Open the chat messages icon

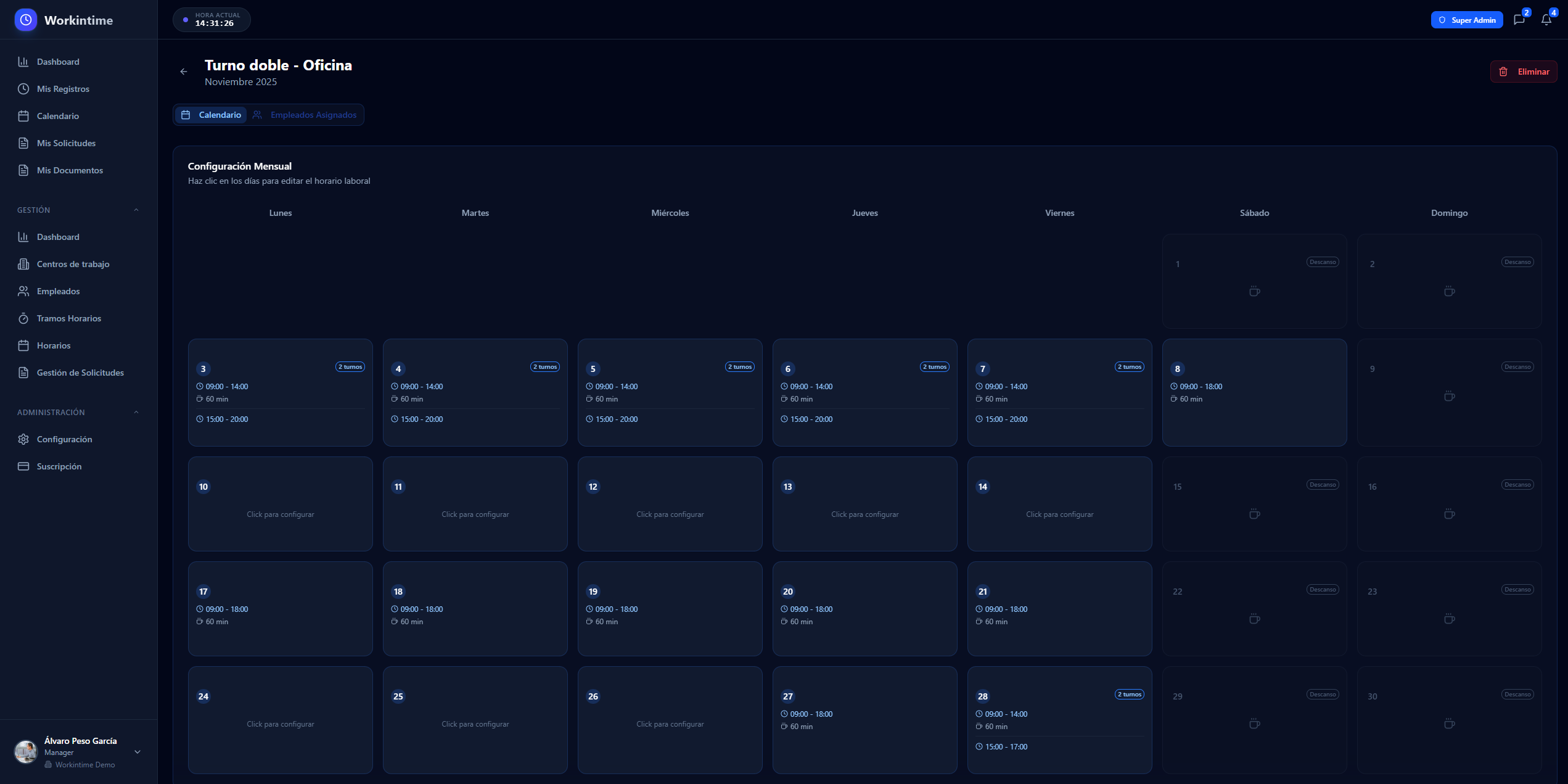[1519, 20]
